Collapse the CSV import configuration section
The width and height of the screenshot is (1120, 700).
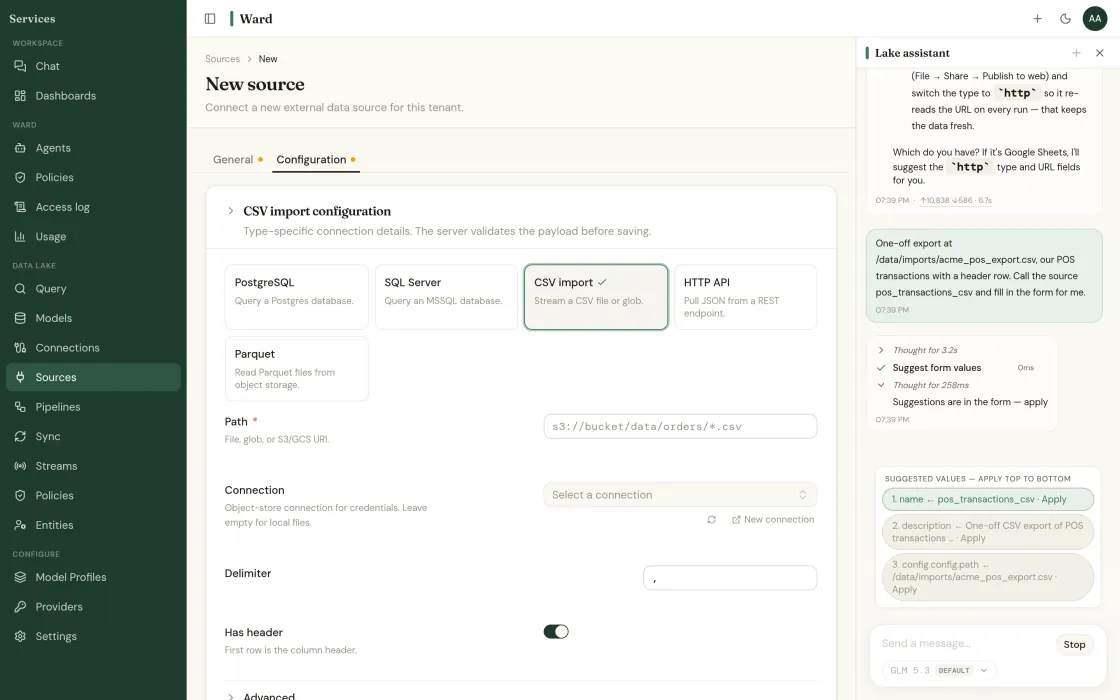click(230, 211)
